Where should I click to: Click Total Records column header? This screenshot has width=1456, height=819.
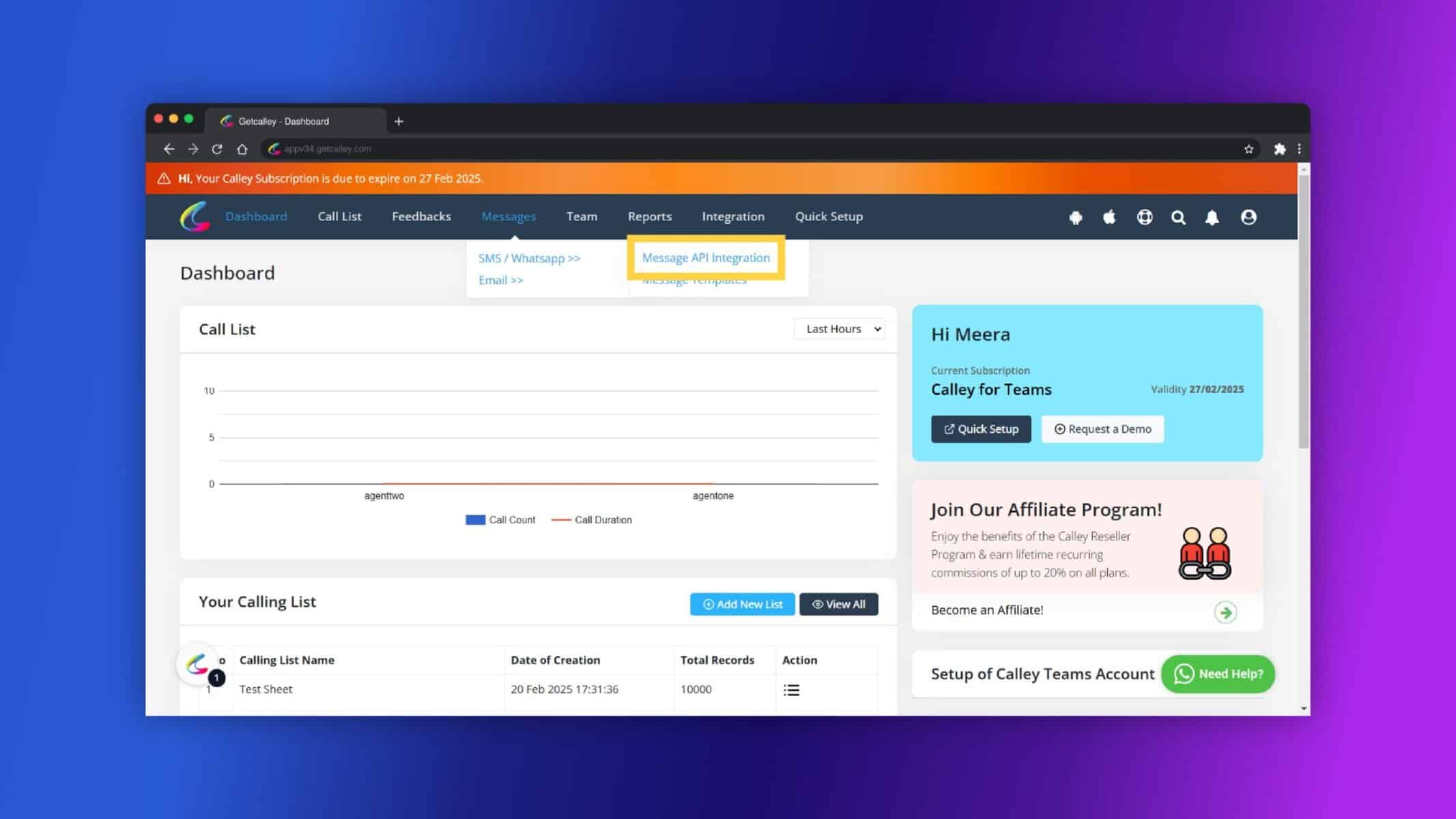click(x=717, y=660)
